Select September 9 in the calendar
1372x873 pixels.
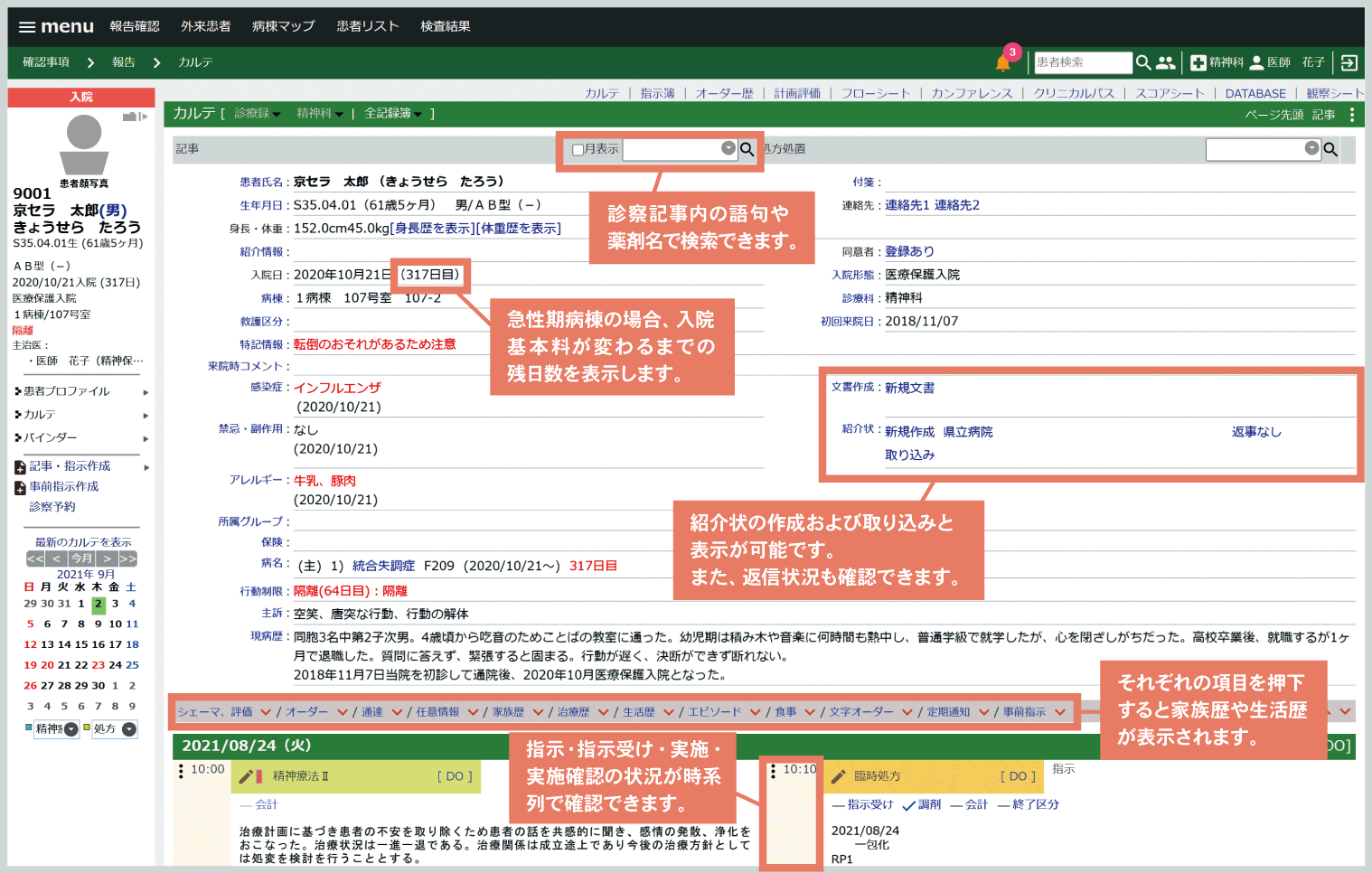point(98,624)
